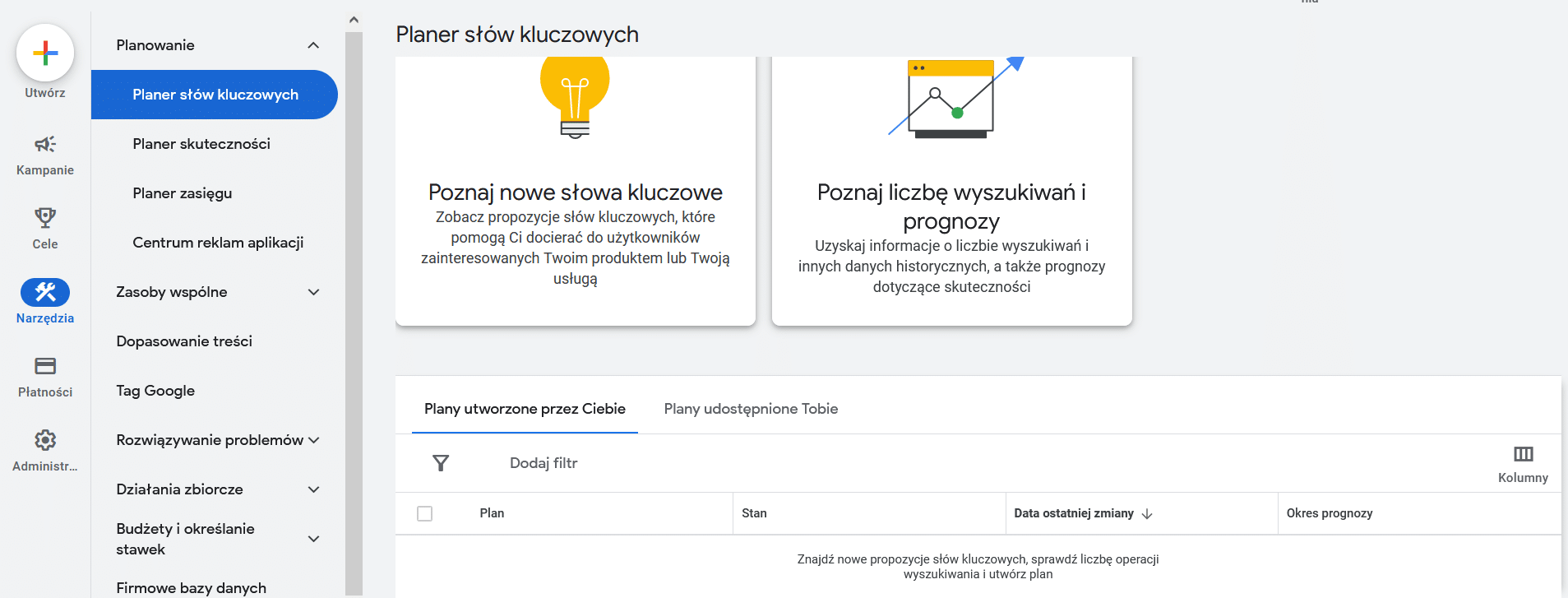
Task: Click Poznaj nowe słowa kluczowe heading
Action: tap(576, 192)
